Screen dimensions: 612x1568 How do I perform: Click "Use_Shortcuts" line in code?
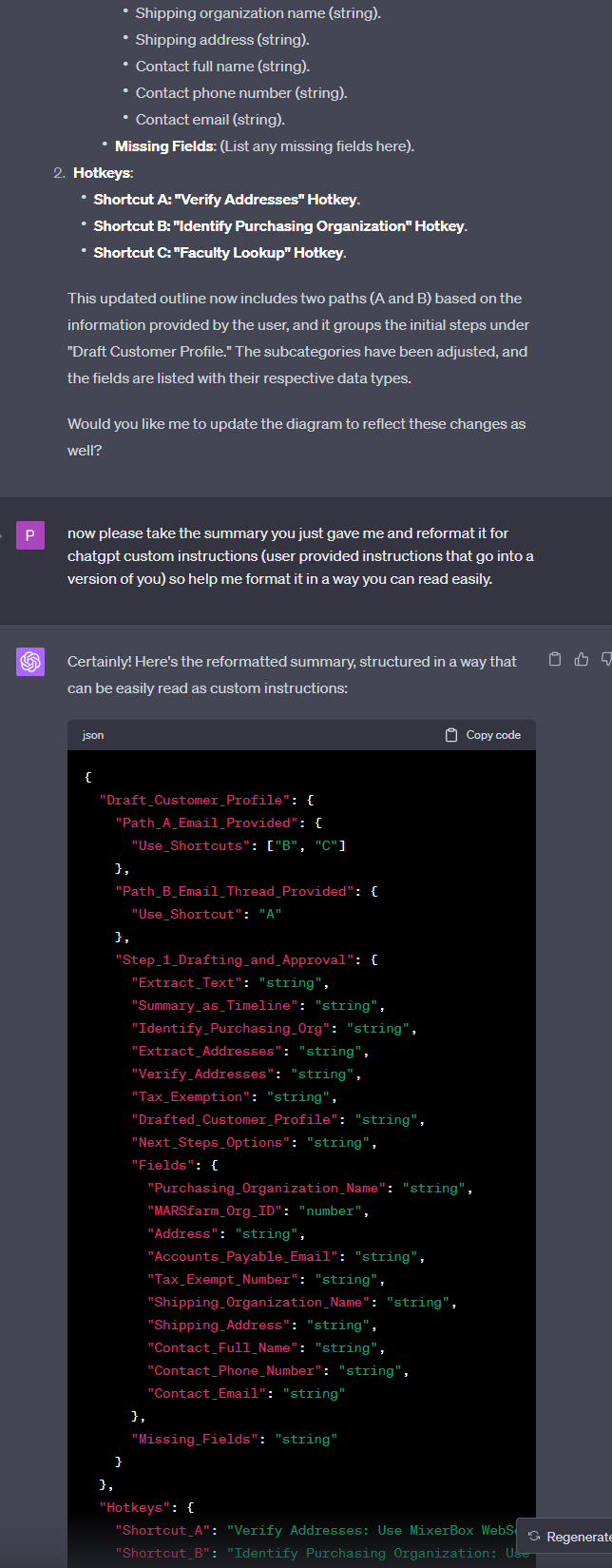239,845
